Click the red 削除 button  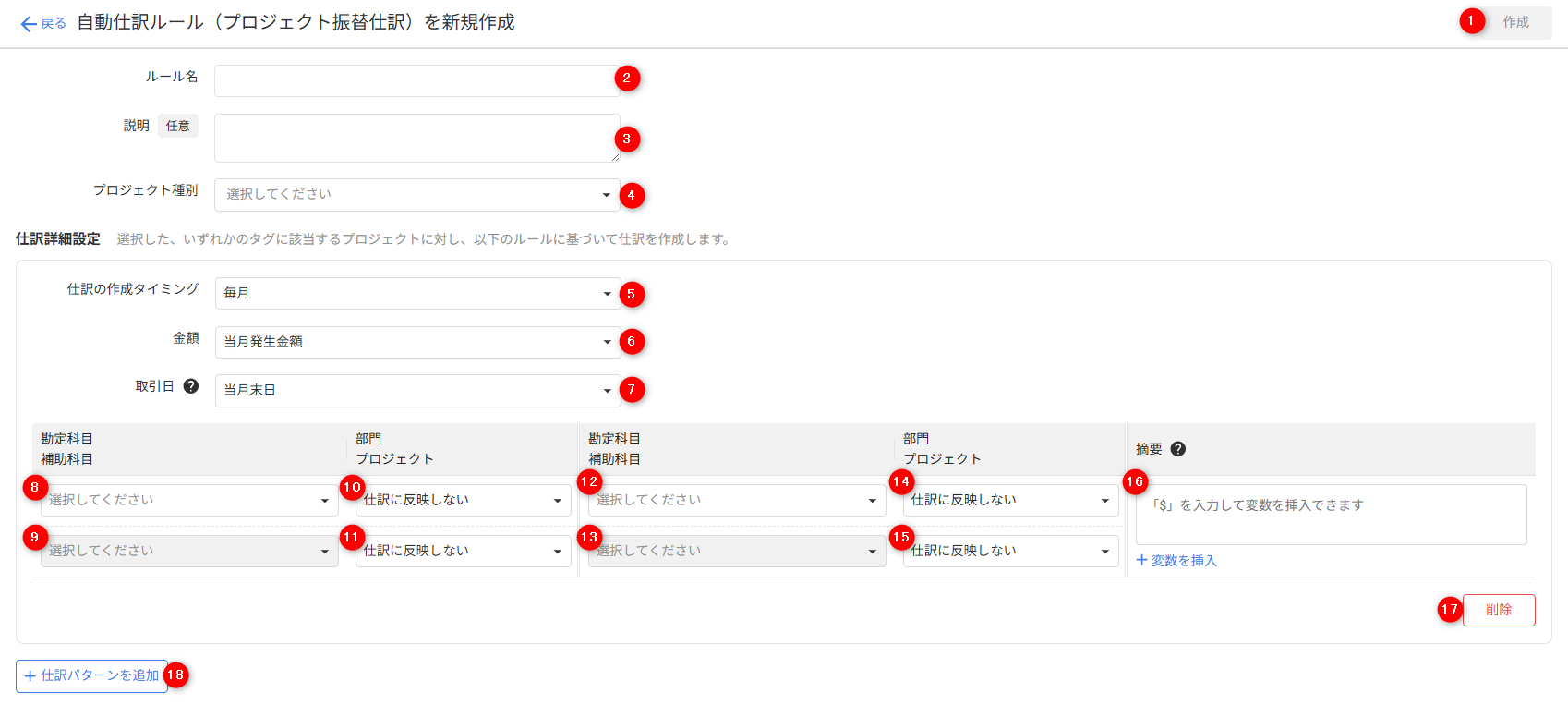tap(1498, 610)
